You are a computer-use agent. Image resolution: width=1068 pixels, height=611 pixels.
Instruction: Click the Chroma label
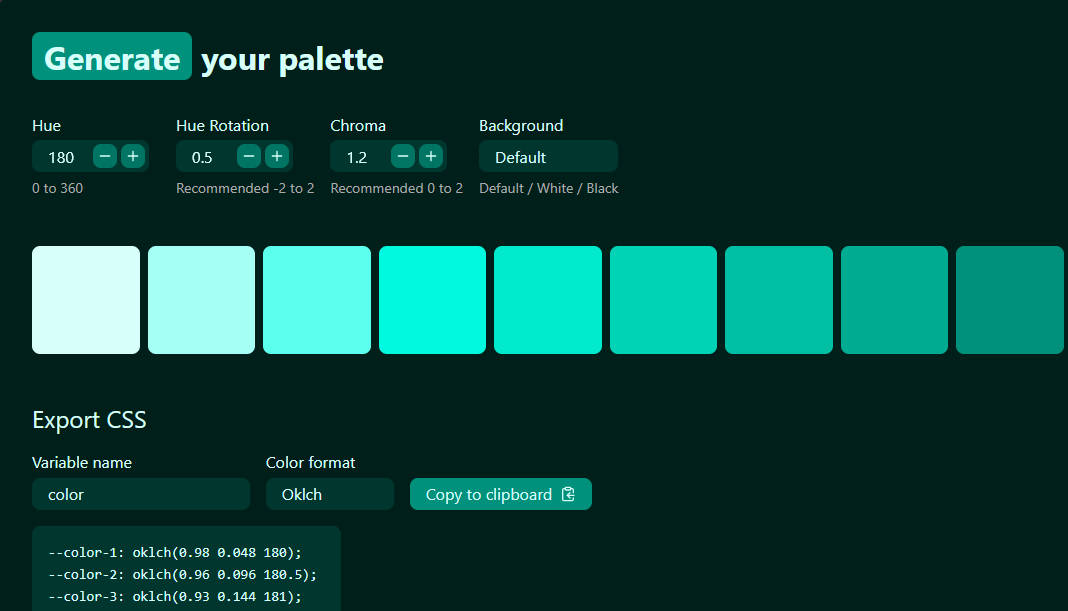click(358, 126)
